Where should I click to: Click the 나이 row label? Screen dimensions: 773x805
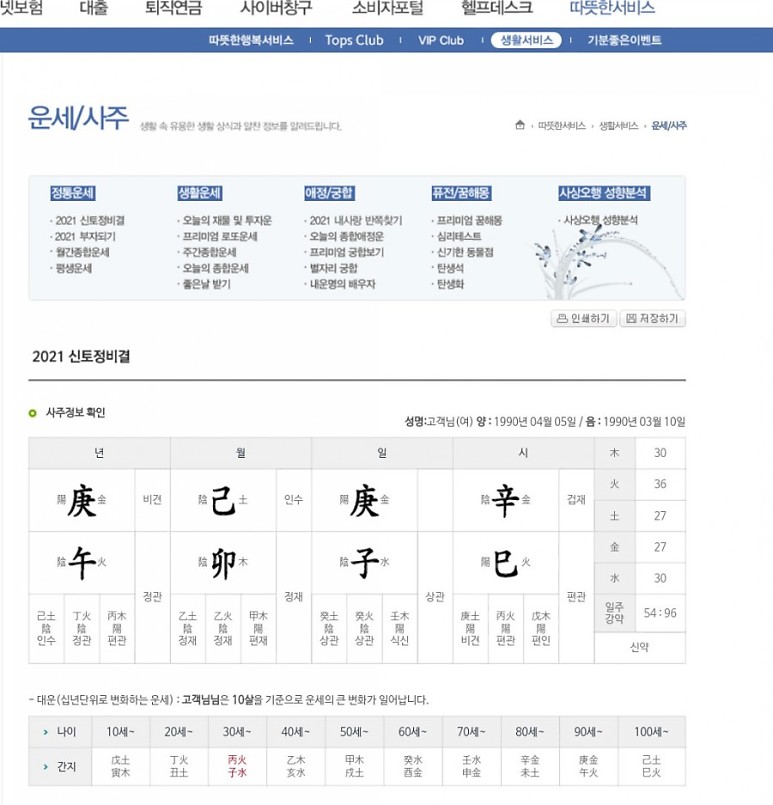61,732
